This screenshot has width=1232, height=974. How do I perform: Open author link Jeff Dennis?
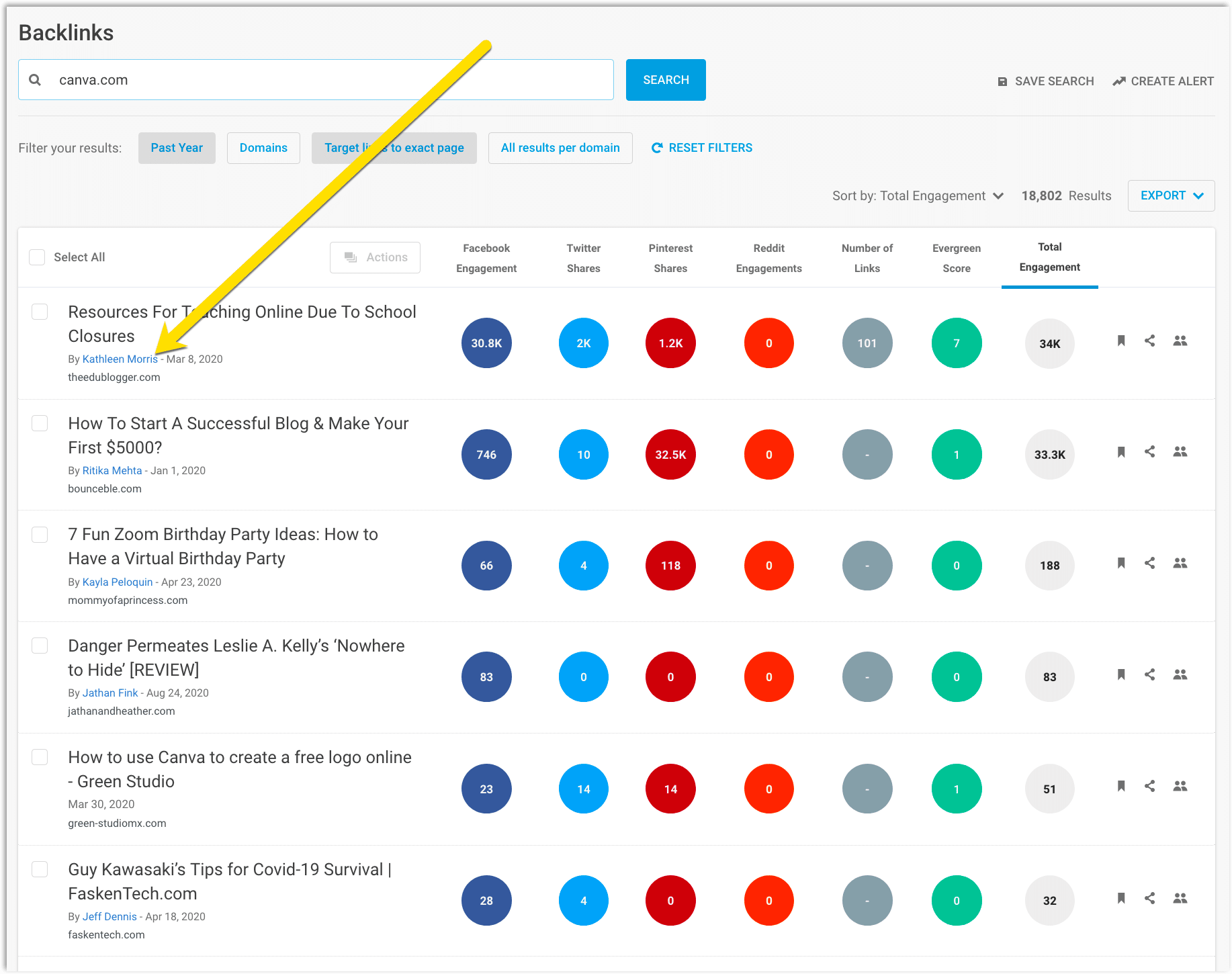point(109,916)
